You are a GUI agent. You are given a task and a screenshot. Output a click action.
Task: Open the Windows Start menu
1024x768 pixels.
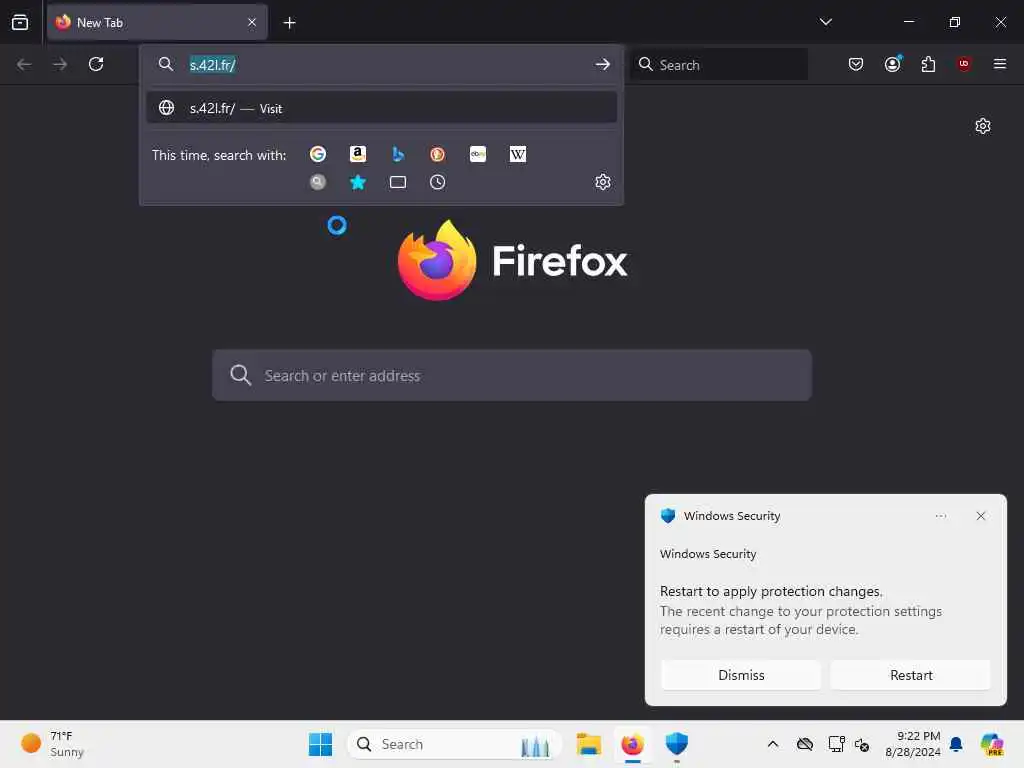pyautogui.click(x=320, y=744)
